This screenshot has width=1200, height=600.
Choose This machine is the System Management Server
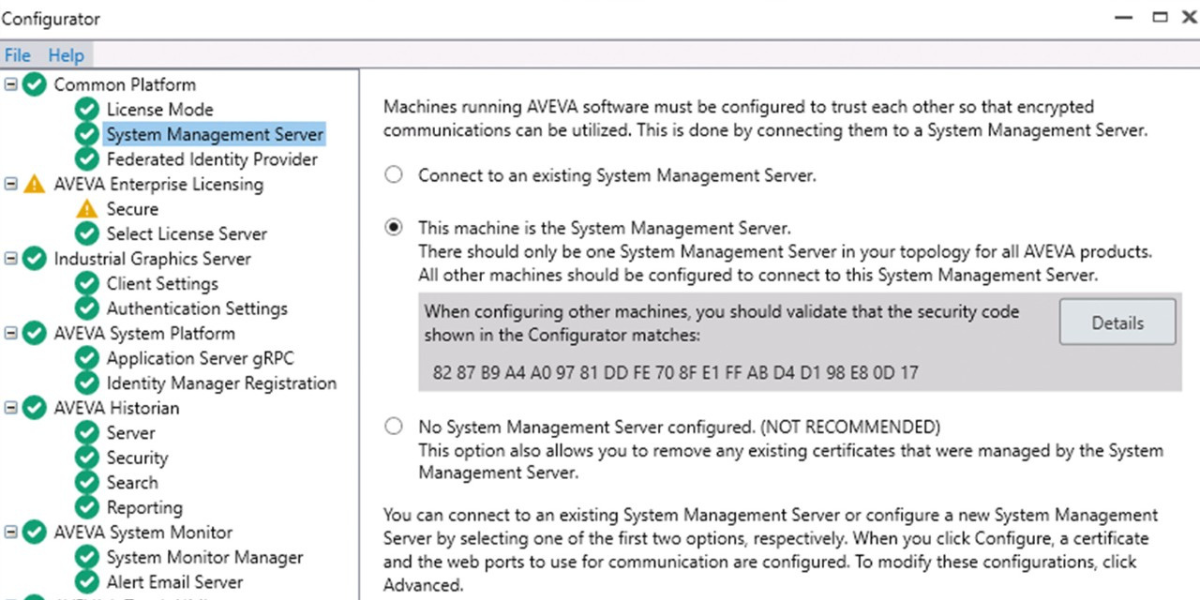[x=394, y=228]
